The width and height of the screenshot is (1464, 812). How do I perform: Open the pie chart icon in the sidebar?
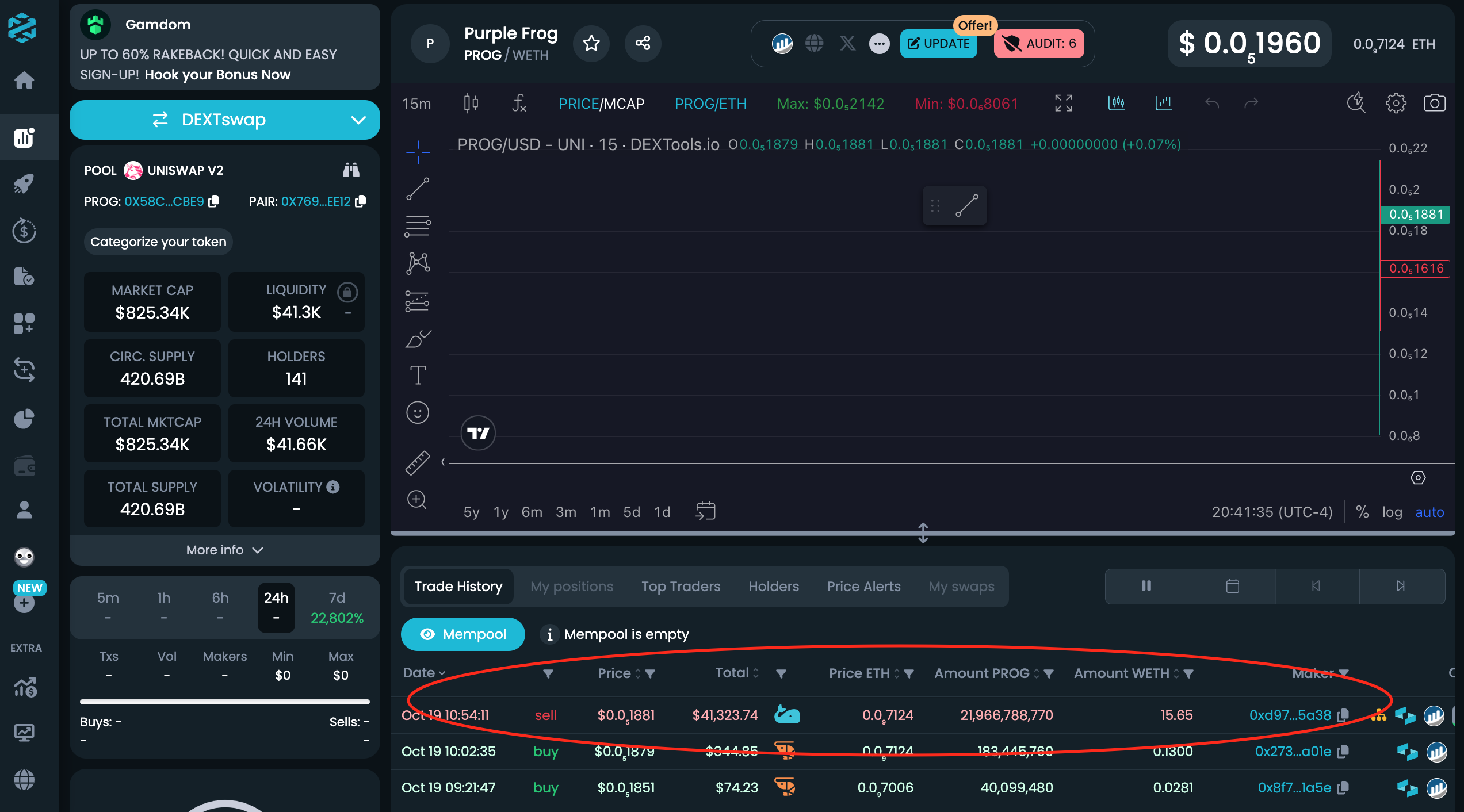(x=24, y=419)
